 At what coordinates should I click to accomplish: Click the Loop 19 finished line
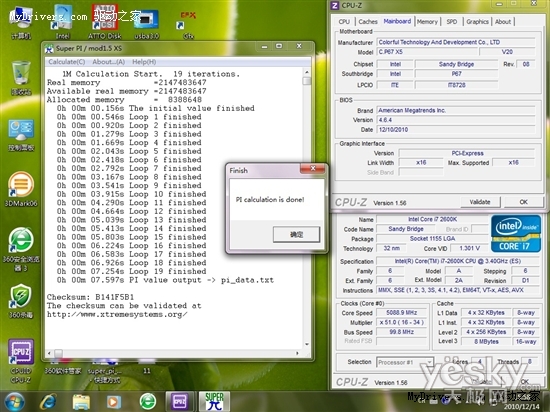point(132,271)
